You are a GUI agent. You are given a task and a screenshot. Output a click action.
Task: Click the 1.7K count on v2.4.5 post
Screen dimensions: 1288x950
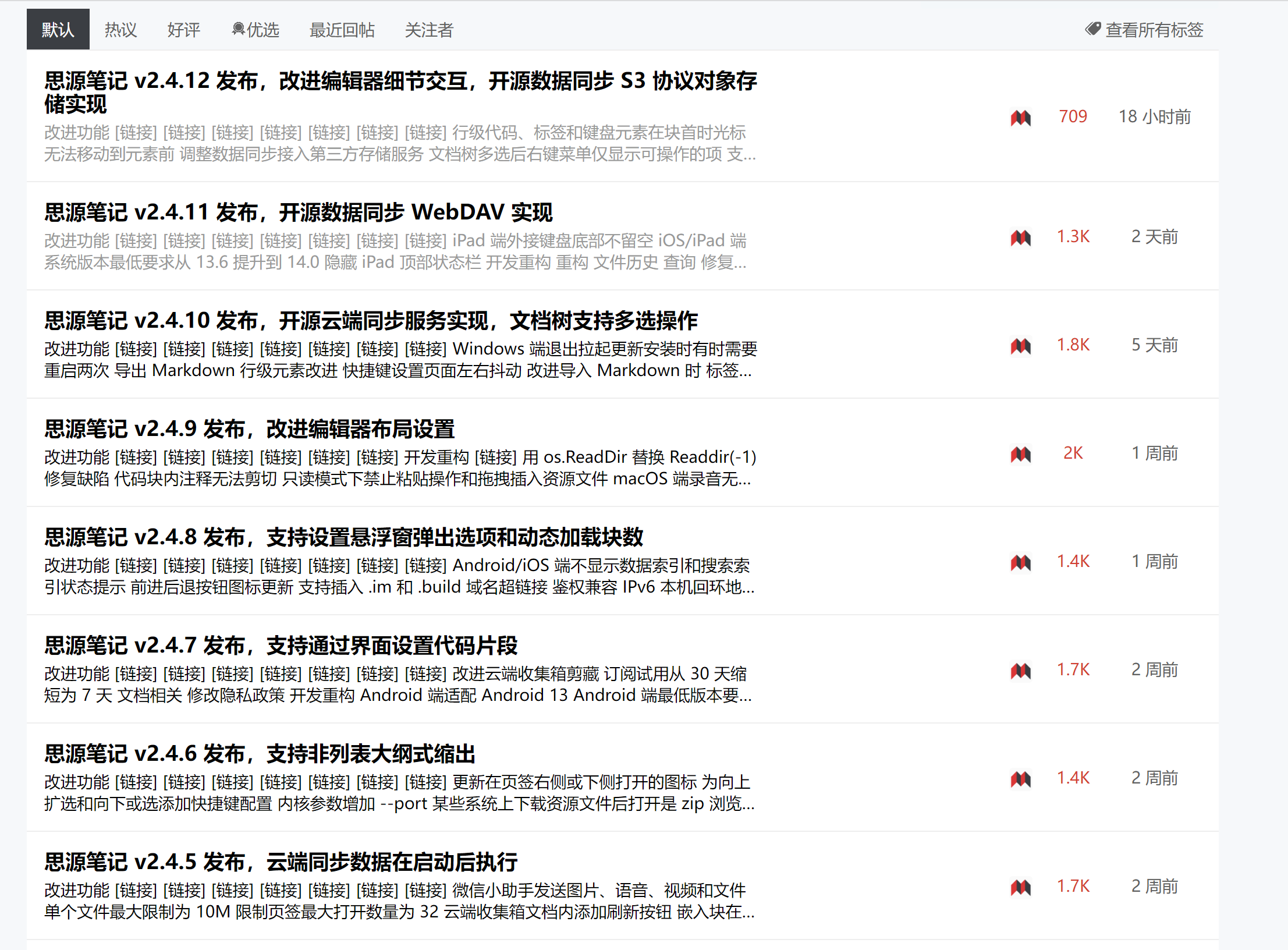tap(1073, 886)
